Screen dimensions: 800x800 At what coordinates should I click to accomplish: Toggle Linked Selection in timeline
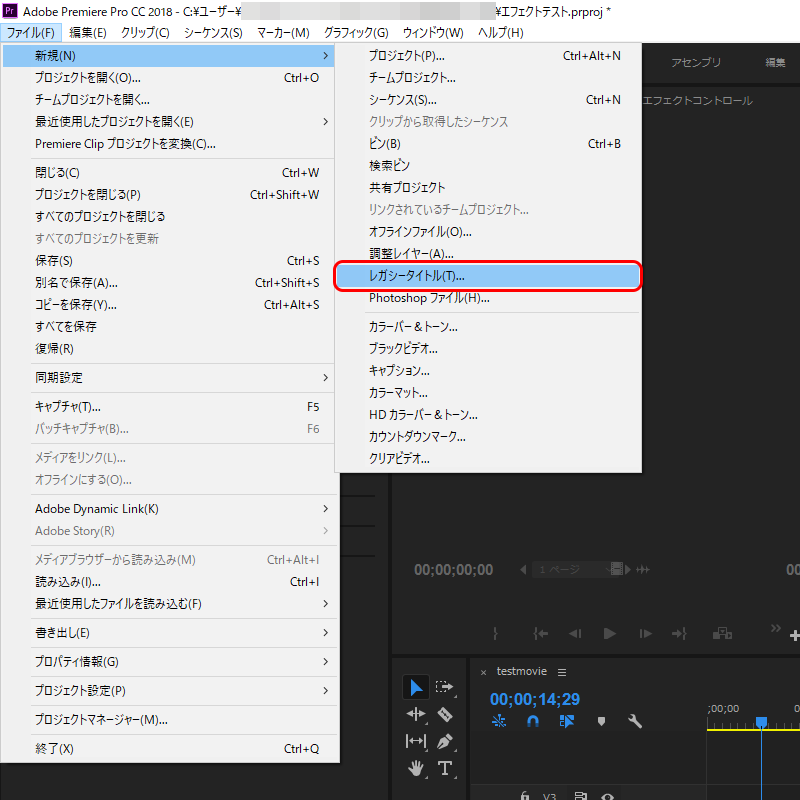click(x=567, y=721)
